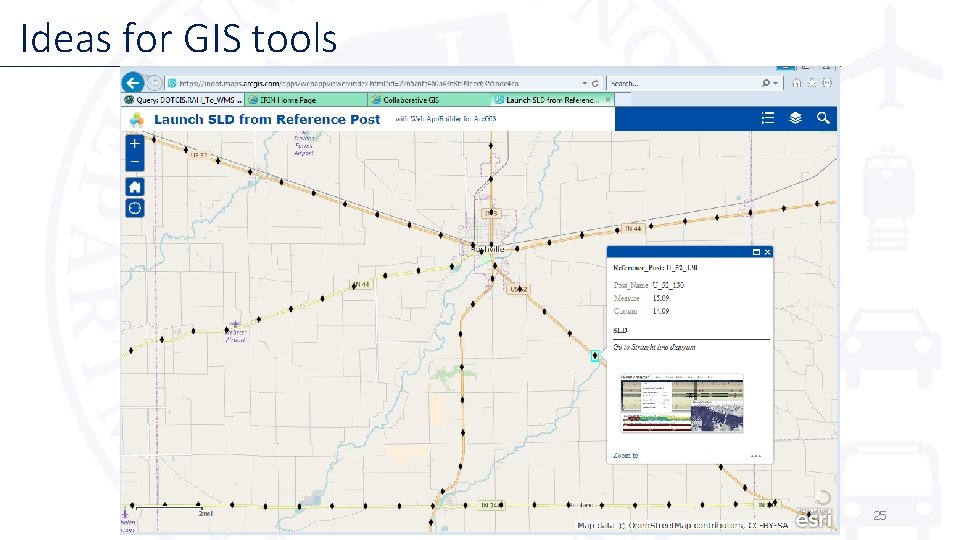
Task: Click the magnifier icon in browser search box
Action: 765,83
